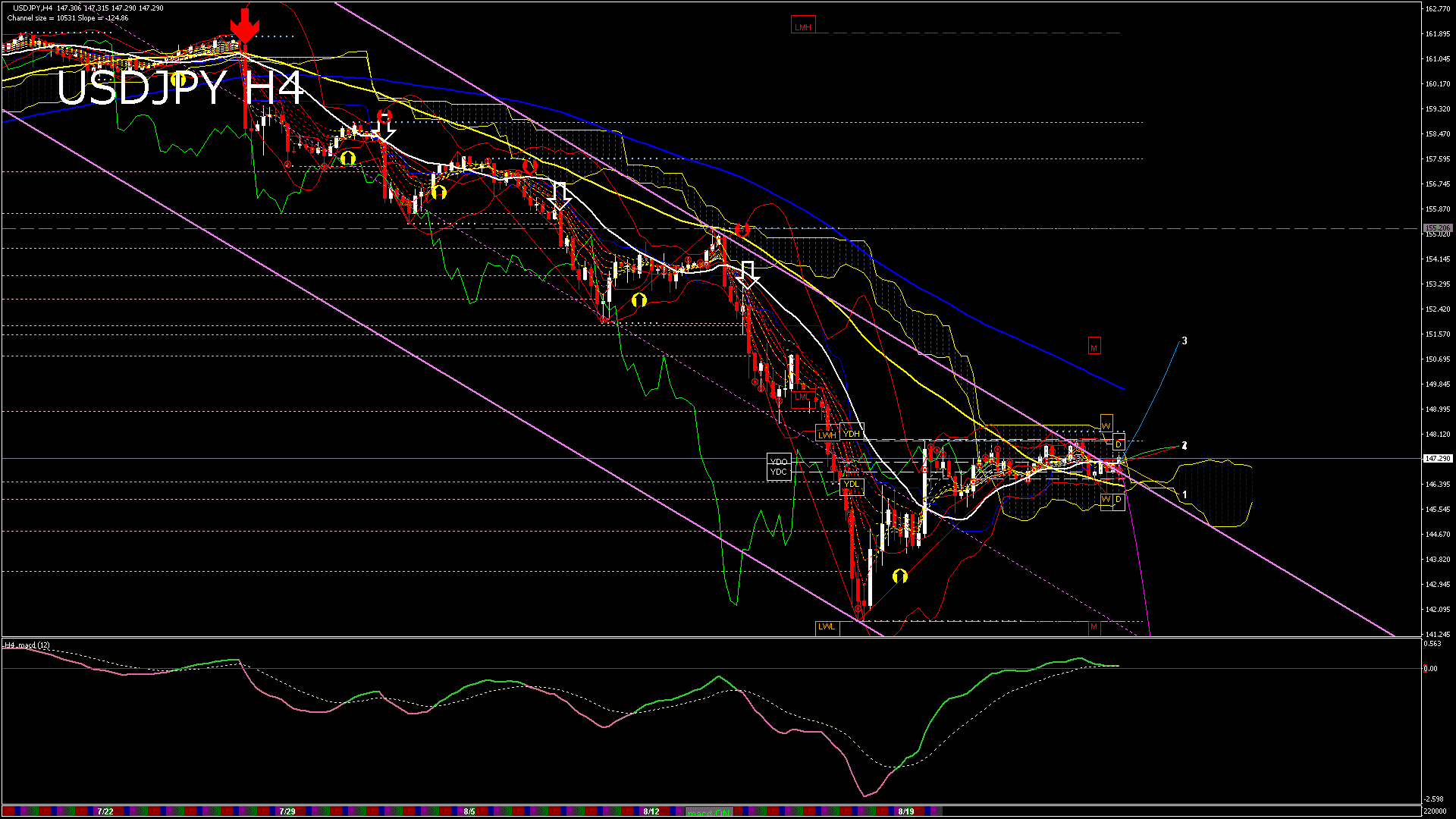
Task: Select projection endpoint number 2
Action: coord(1185,445)
